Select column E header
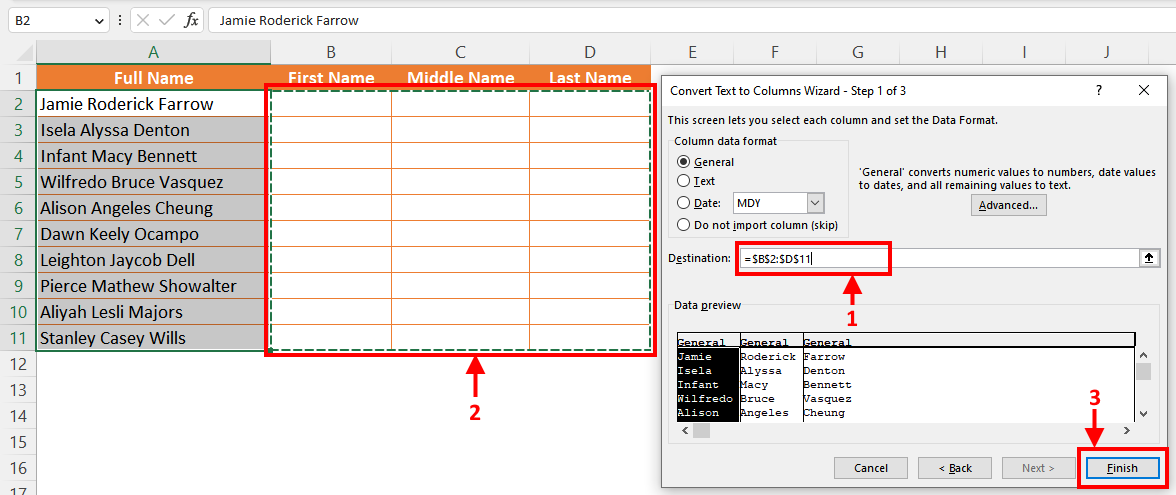 692,52
